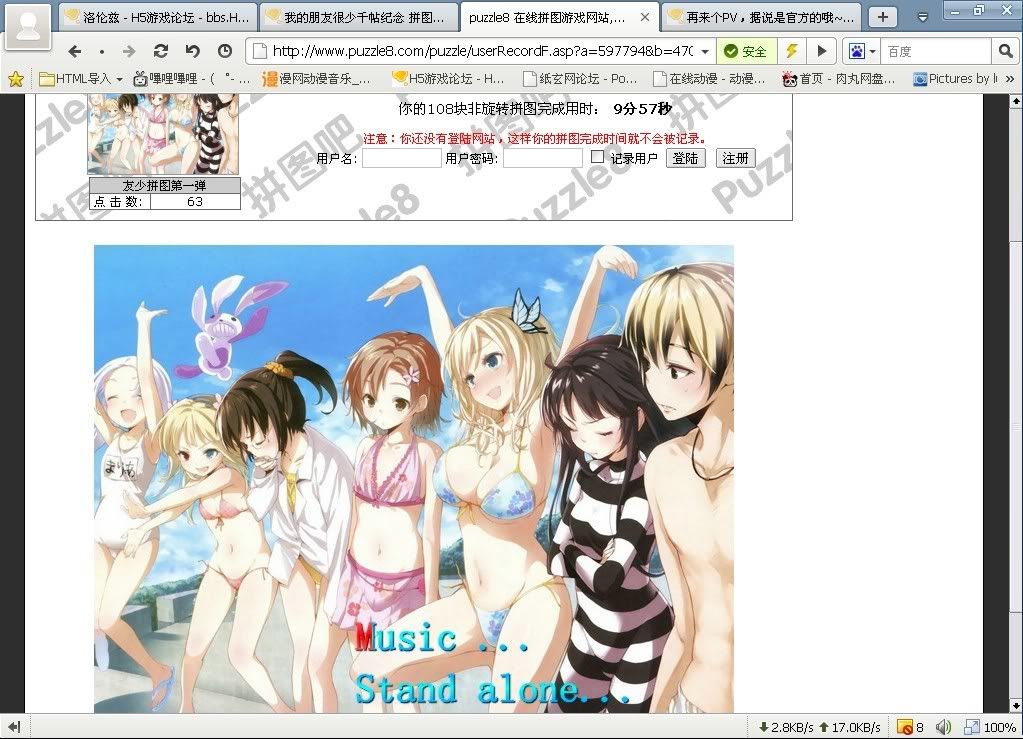Open browsing history via the clock icon
The image size is (1023, 739).
[225, 51]
